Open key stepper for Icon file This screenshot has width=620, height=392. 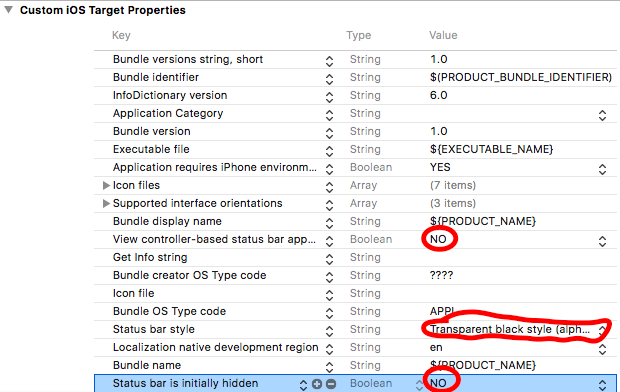[x=329, y=294]
